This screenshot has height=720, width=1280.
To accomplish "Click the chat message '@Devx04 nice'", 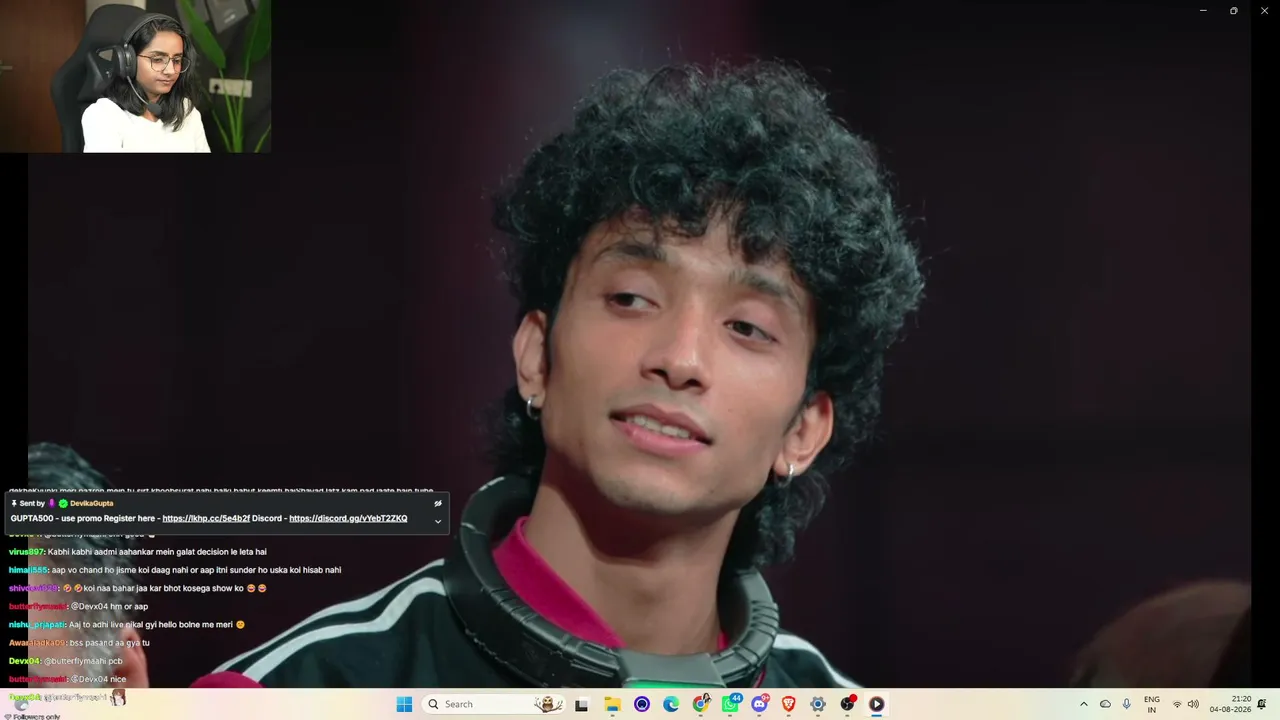I will click(x=98, y=679).
